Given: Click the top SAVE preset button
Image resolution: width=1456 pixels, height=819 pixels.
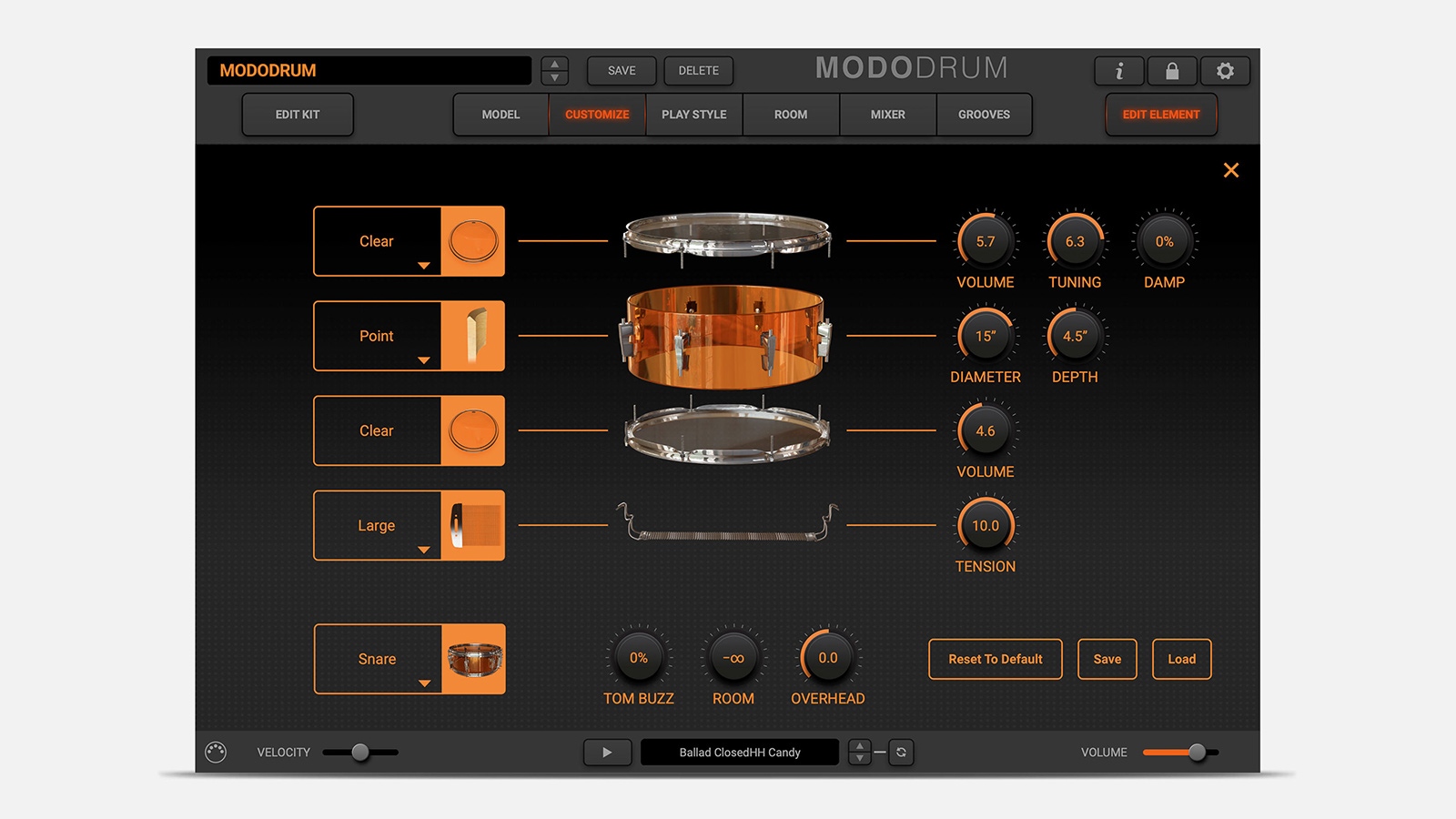Looking at the screenshot, I should (622, 71).
